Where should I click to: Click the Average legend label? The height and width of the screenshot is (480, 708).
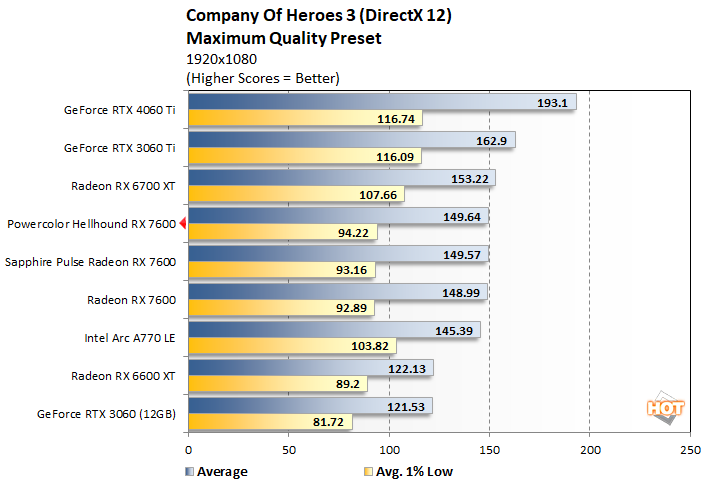222,471
